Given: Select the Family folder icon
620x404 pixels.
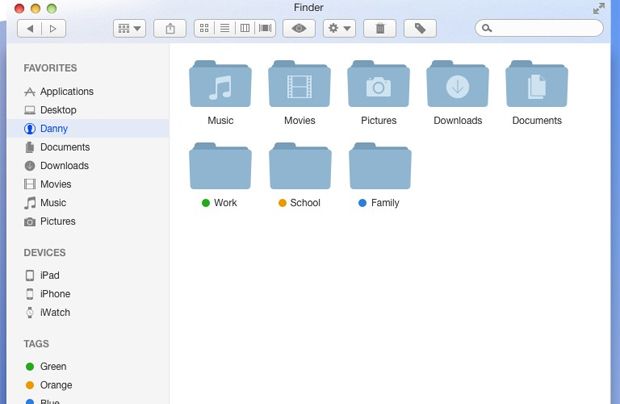Looking at the screenshot, I should click(x=380, y=166).
